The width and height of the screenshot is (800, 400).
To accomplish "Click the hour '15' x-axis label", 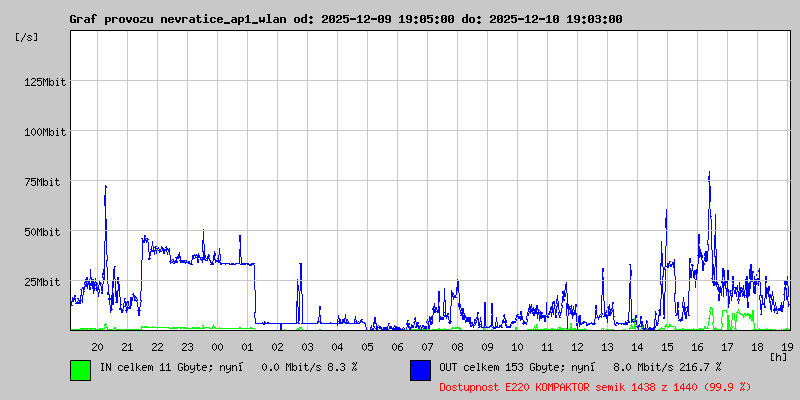I will (x=667, y=347).
